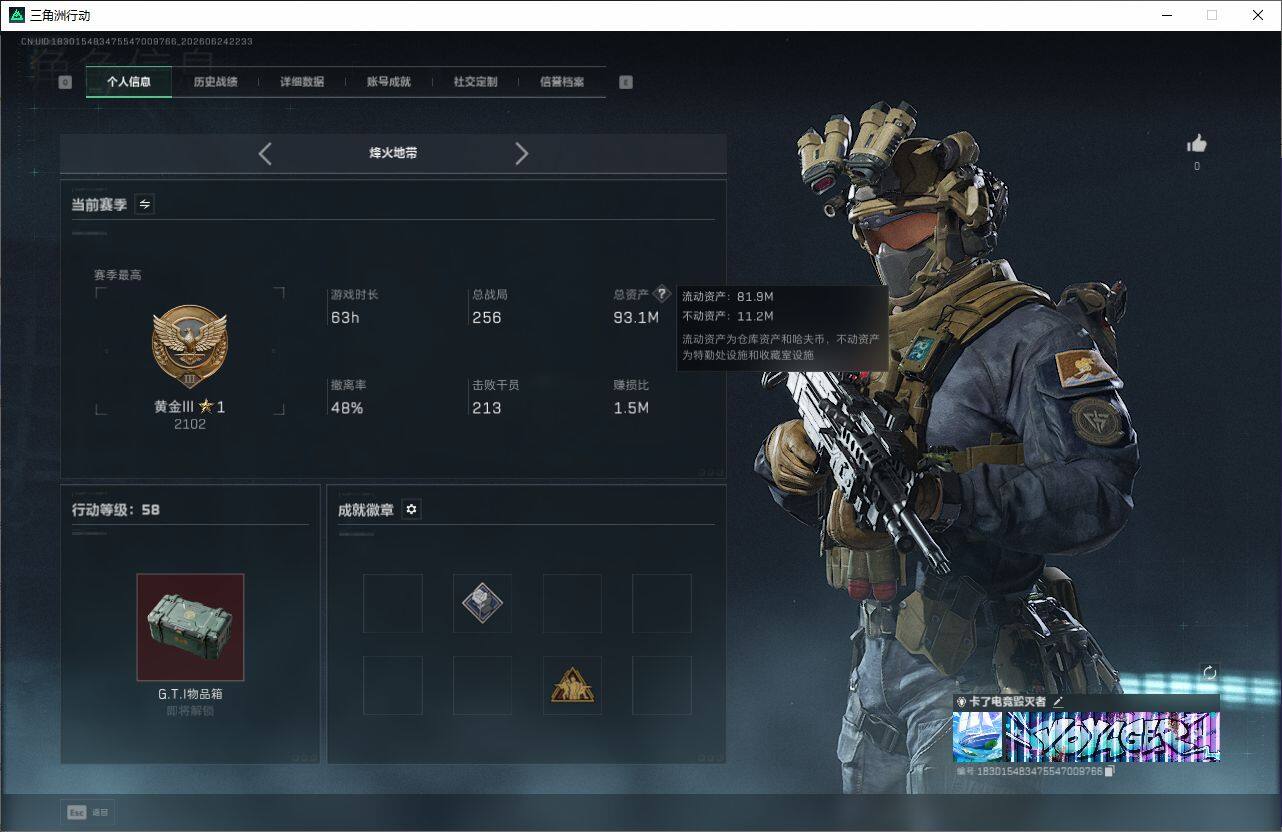This screenshot has width=1282, height=832.
Task: Click the question mark beside 总资产
Action: (x=661, y=295)
